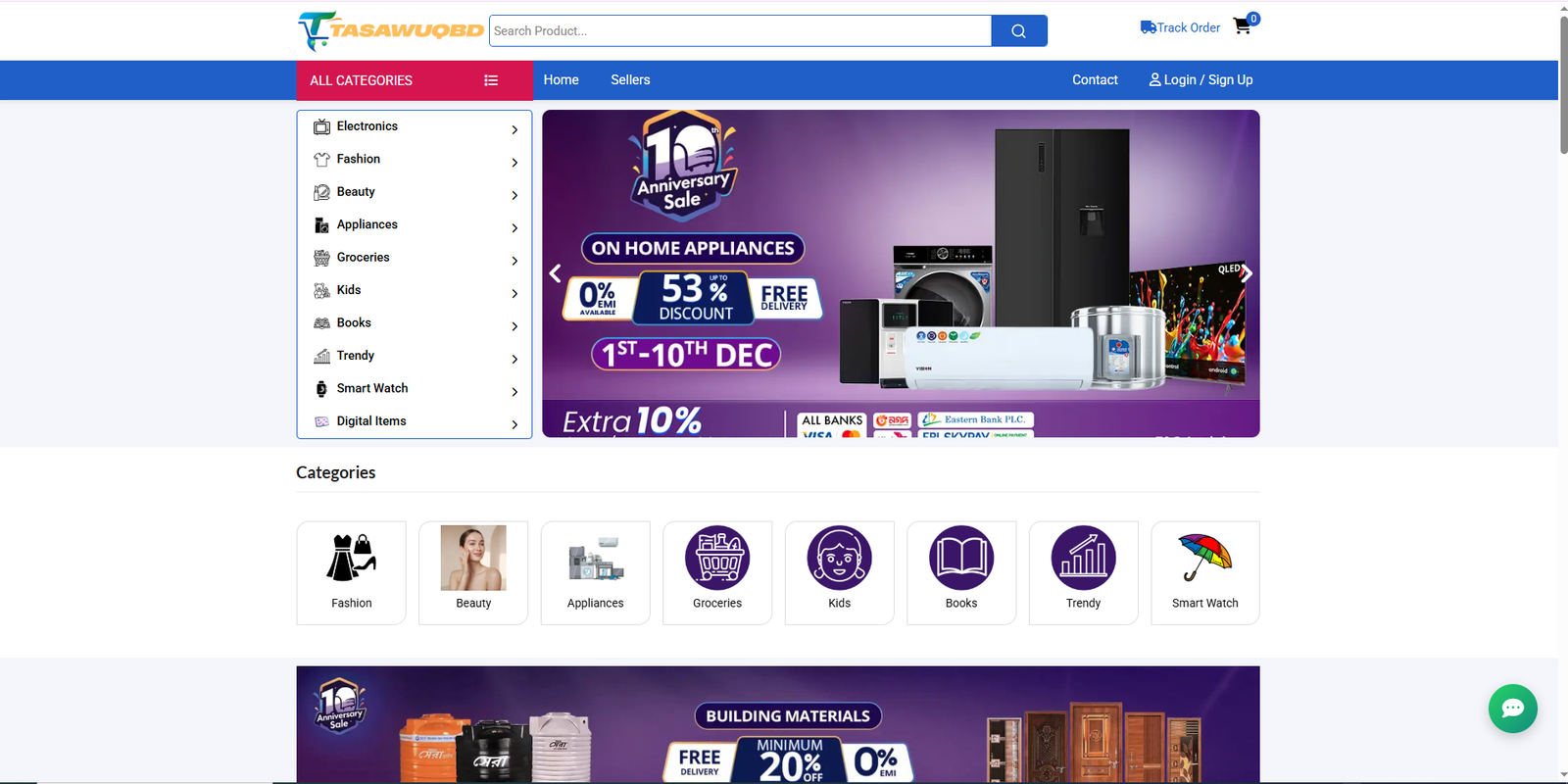Click the All Categories list icon

click(x=491, y=80)
